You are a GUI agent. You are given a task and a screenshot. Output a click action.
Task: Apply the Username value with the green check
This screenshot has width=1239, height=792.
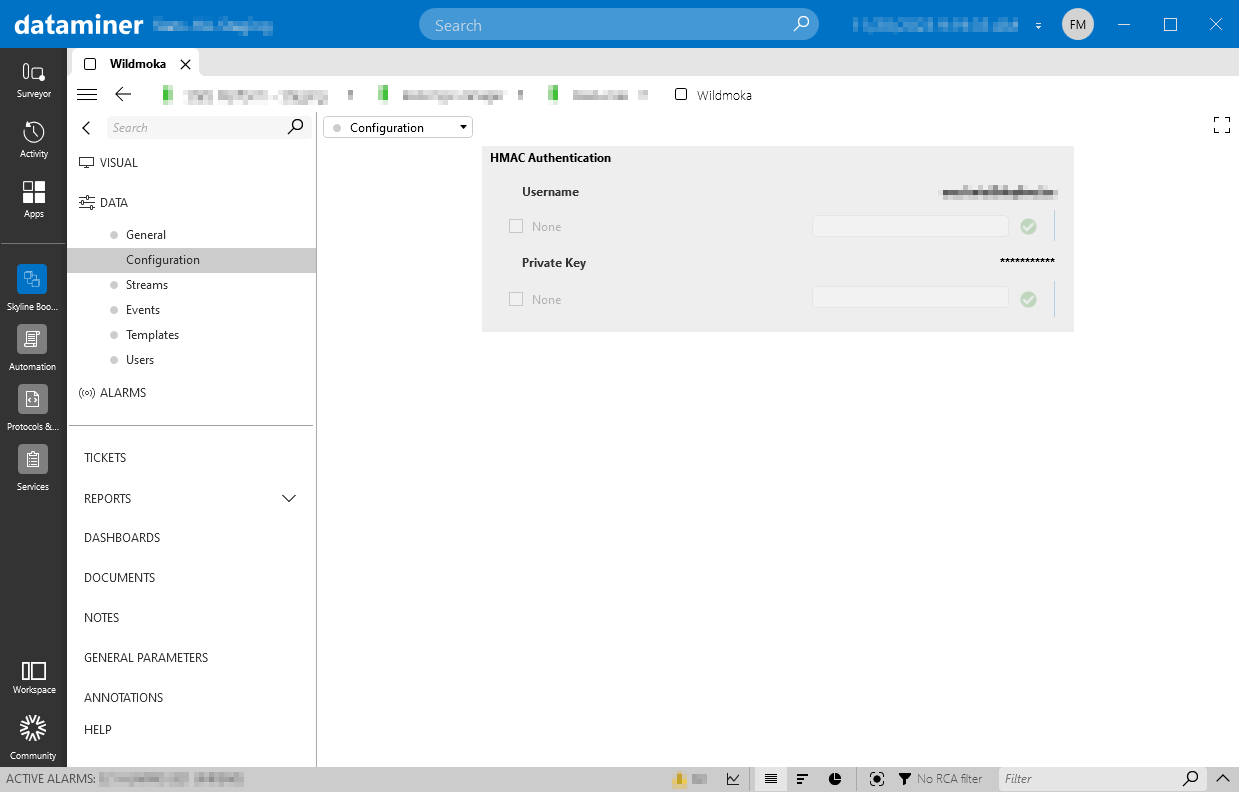click(1028, 227)
